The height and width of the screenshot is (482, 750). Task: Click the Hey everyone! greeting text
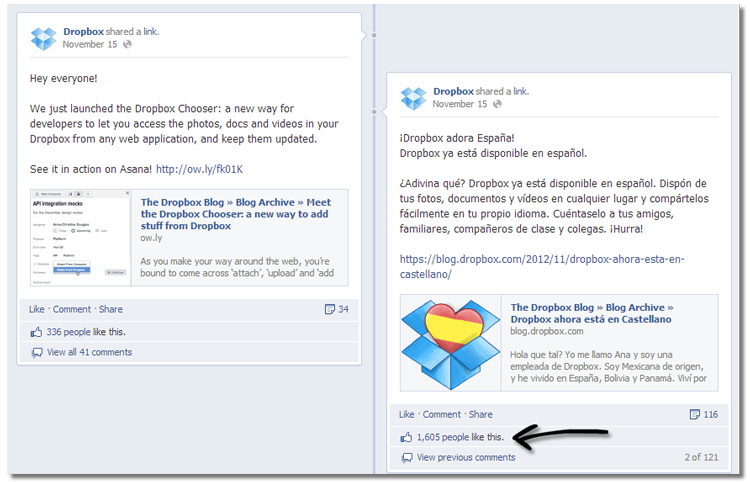tap(64, 78)
